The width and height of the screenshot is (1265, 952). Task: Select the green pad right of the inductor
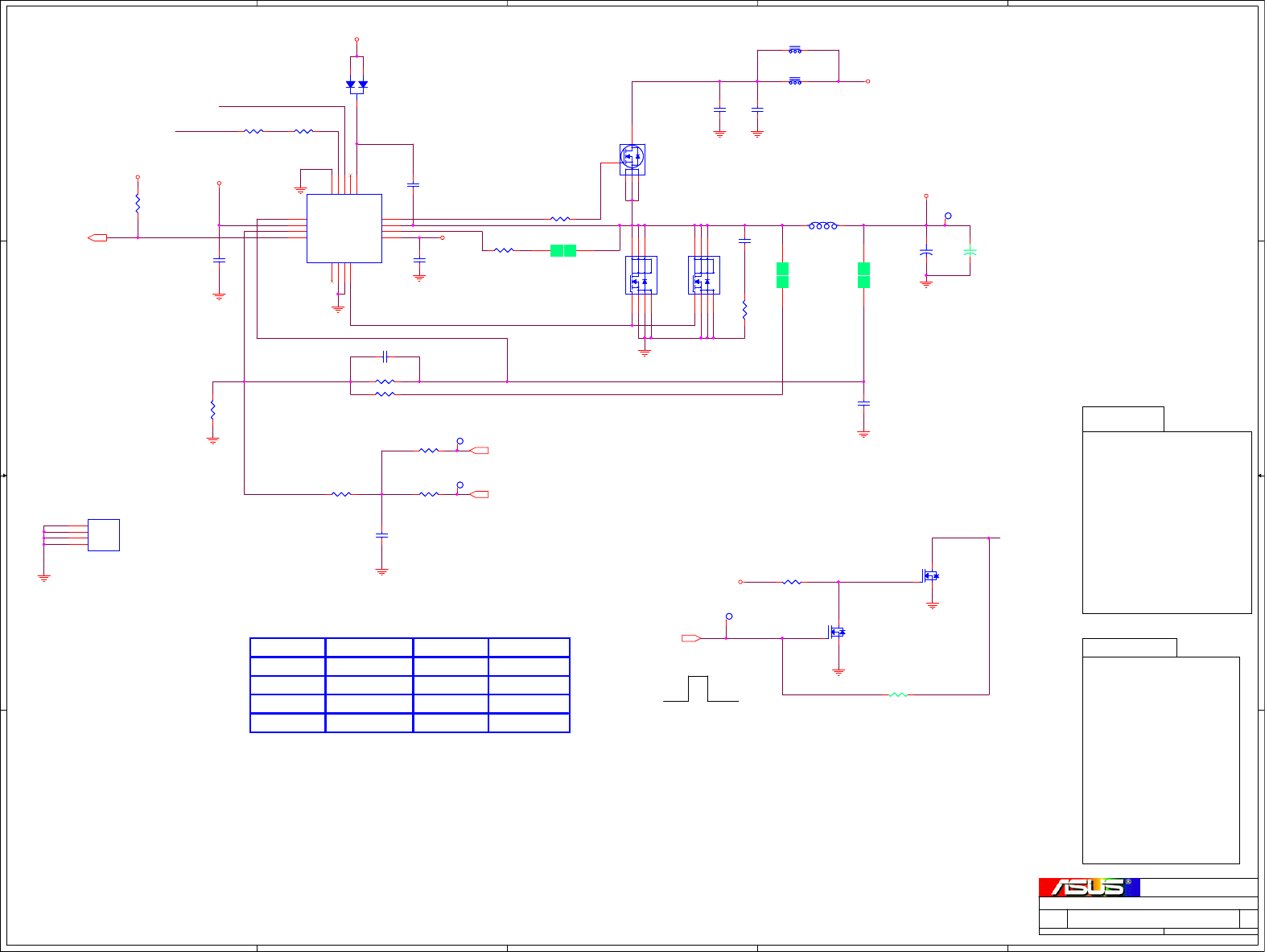point(863,275)
